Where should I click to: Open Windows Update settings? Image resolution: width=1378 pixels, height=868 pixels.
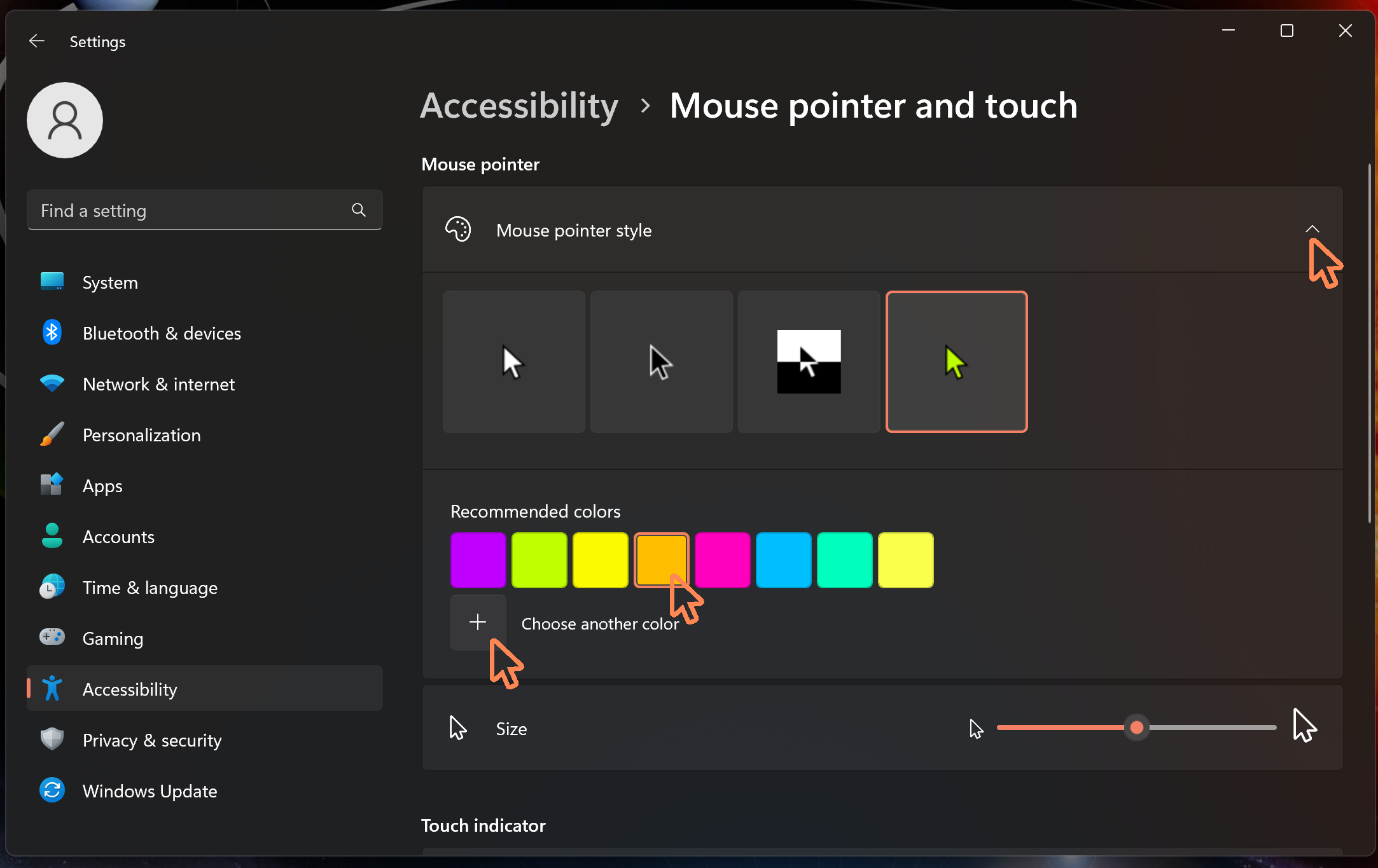pos(150,790)
